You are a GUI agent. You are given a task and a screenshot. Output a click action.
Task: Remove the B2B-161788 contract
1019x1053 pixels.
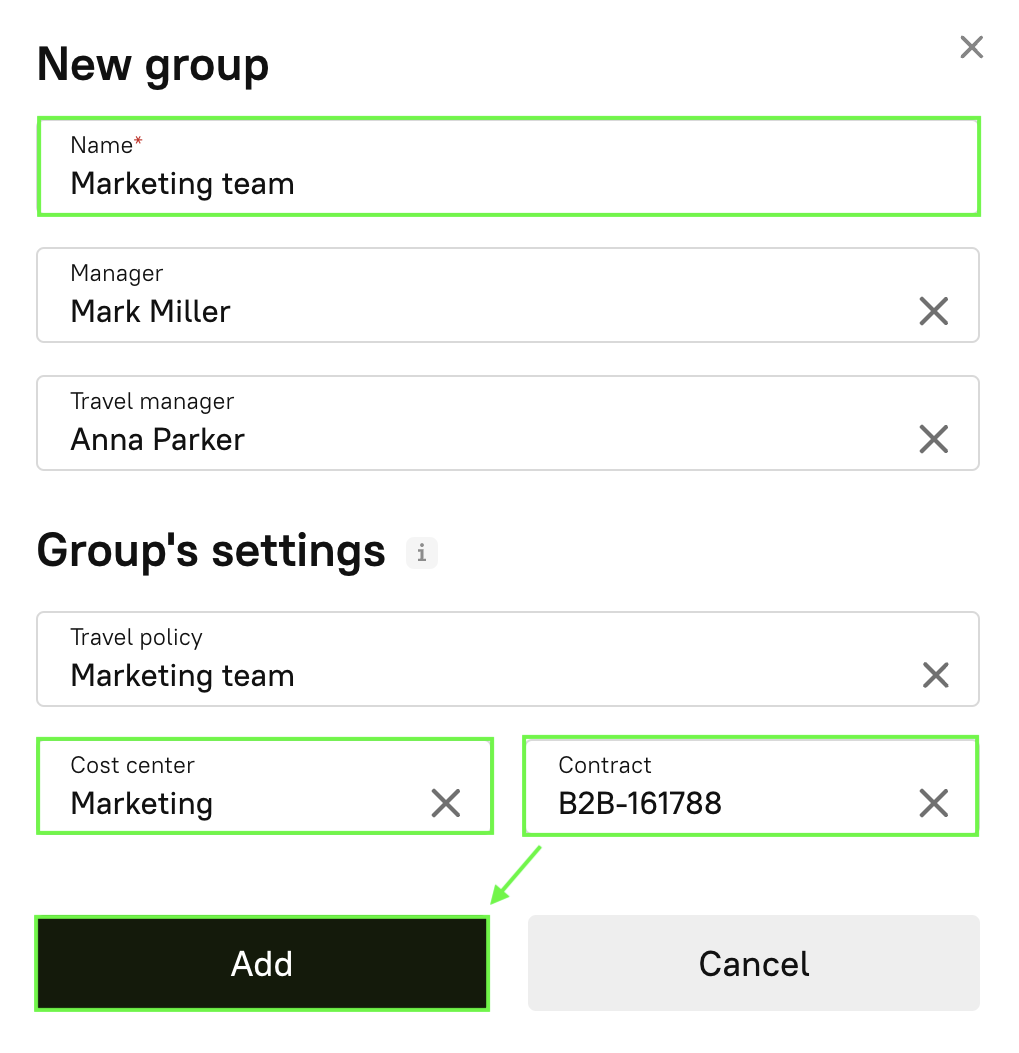tap(933, 802)
